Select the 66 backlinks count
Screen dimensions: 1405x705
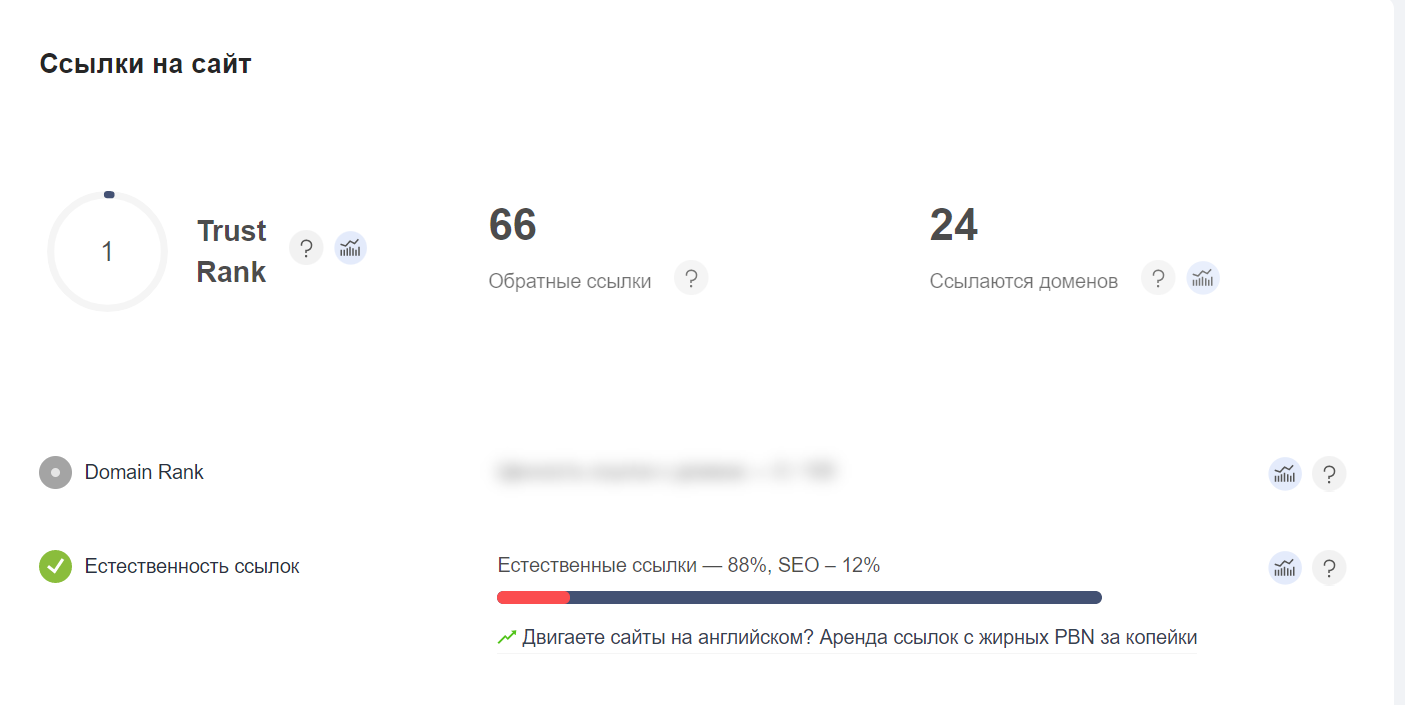513,225
